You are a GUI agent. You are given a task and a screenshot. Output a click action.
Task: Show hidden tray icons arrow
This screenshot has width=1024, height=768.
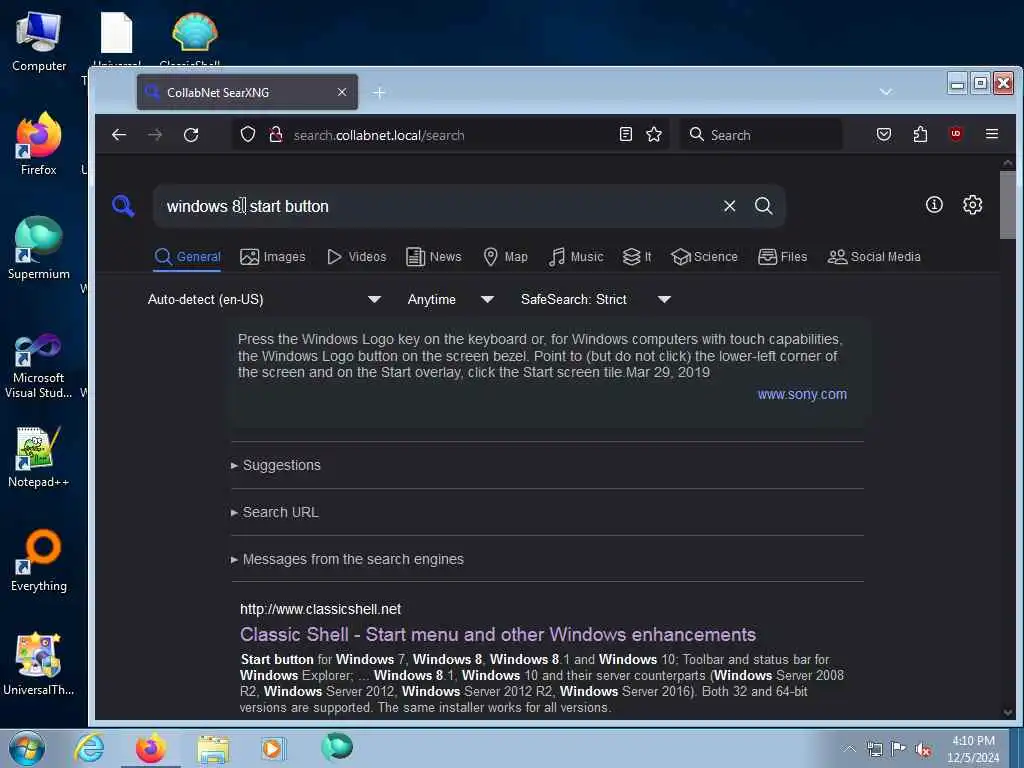[x=849, y=749]
